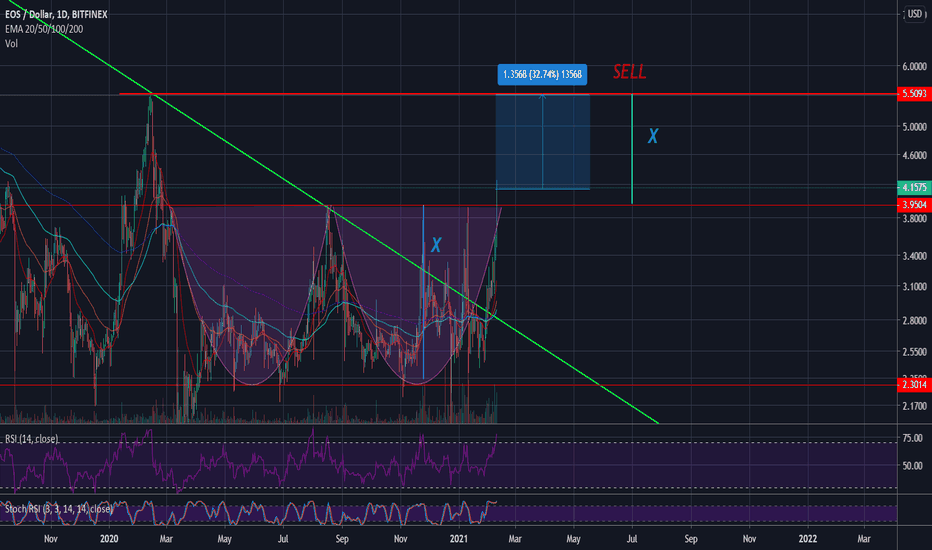Click the first Nov label on time axis
The image size is (932, 550).
[x=51, y=539]
